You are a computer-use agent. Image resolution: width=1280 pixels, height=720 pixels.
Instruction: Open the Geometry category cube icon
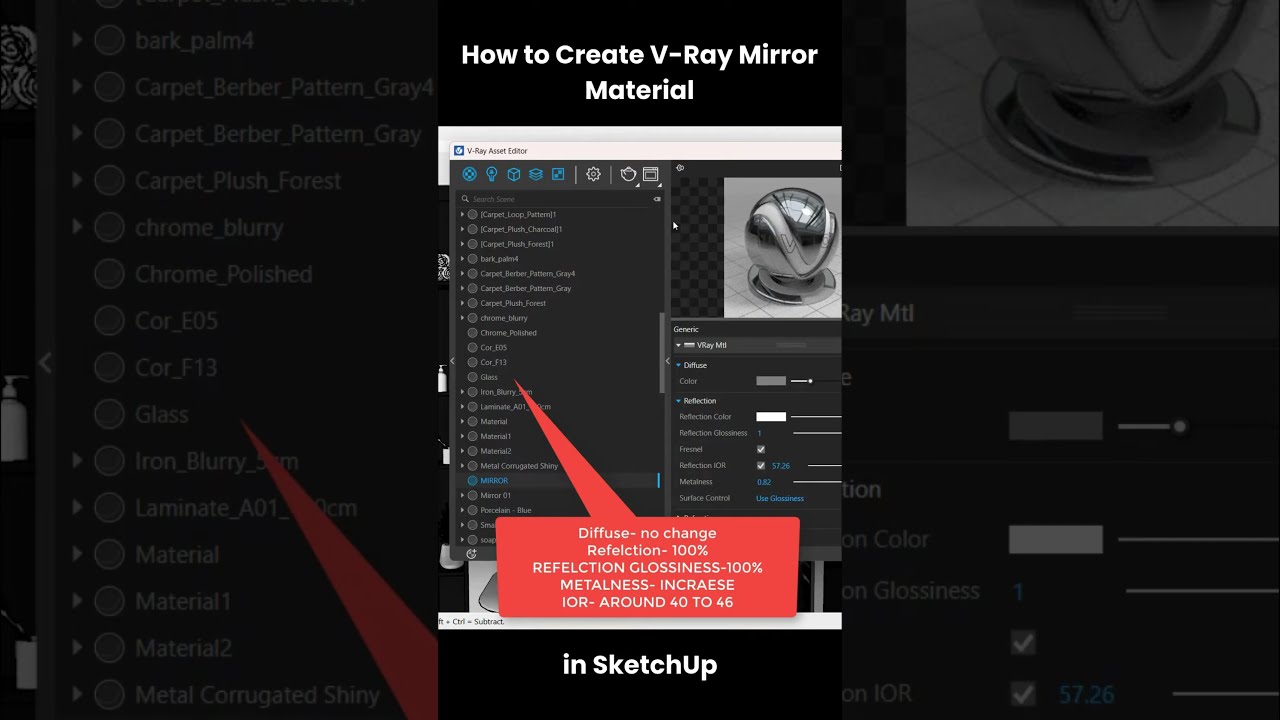514,174
